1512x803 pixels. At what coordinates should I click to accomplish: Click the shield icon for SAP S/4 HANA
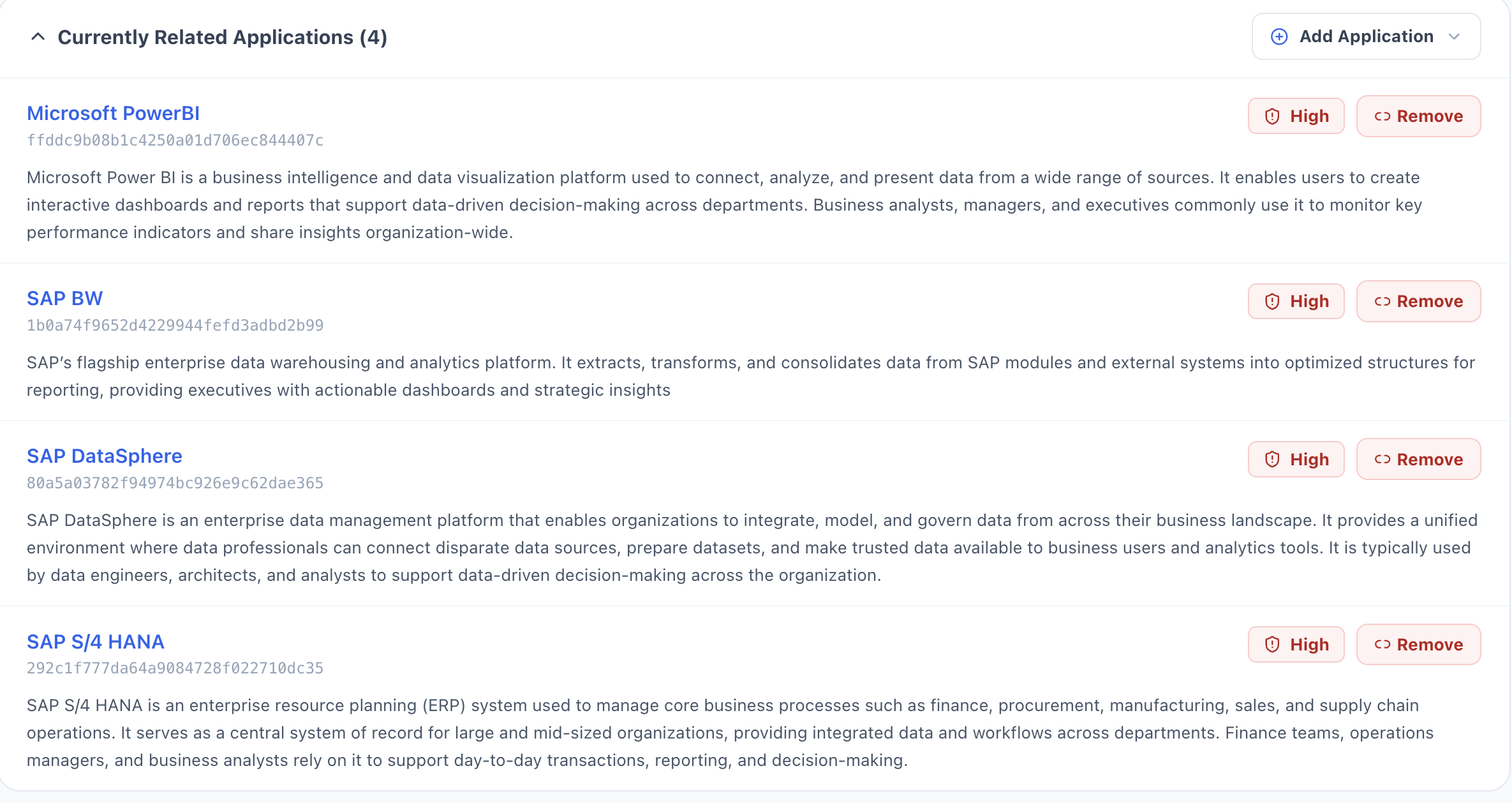click(1272, 644)
